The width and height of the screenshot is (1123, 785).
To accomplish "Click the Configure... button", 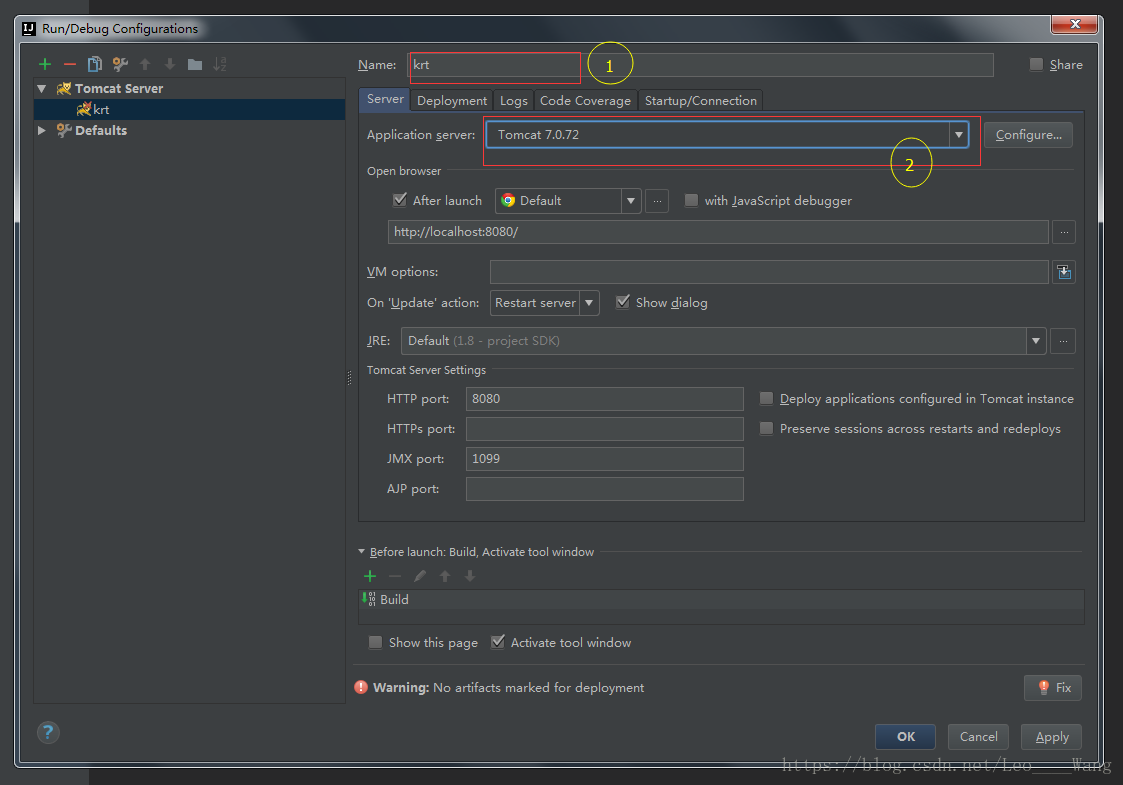I will point(1028,135).
